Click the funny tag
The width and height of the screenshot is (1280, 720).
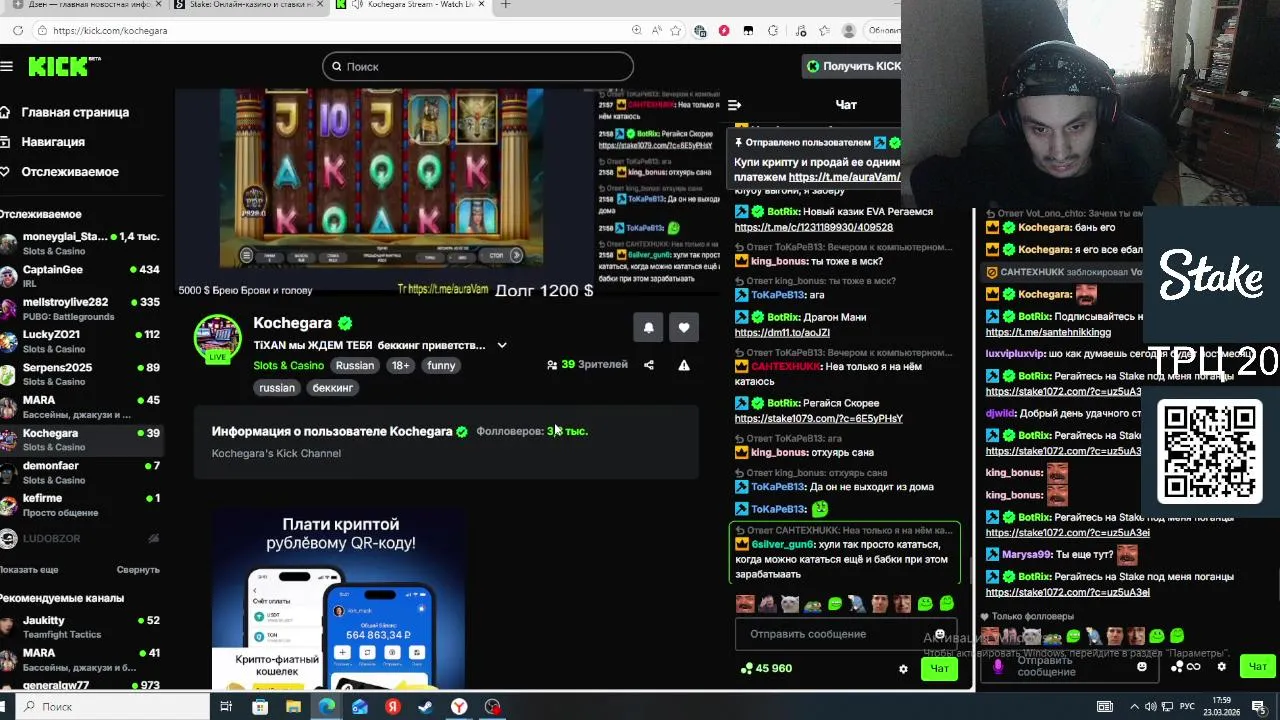coord(441,366)
